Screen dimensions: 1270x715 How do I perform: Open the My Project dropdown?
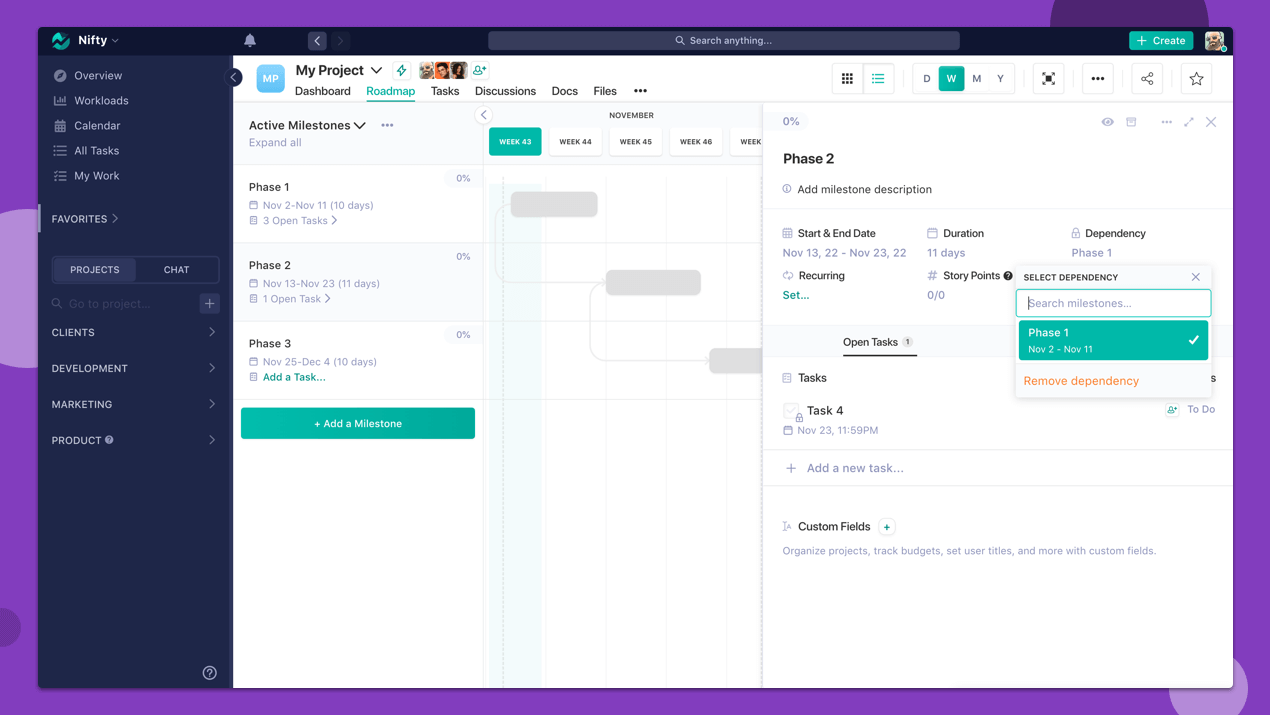(x=376, y=70)
